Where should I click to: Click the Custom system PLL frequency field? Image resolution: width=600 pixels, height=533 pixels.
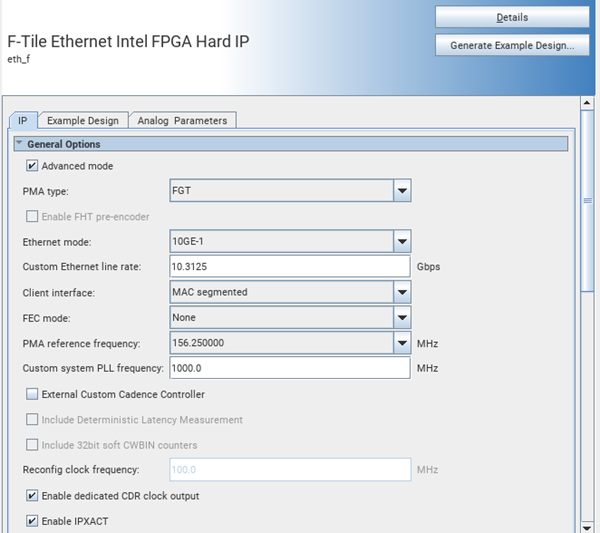point(291,369)
